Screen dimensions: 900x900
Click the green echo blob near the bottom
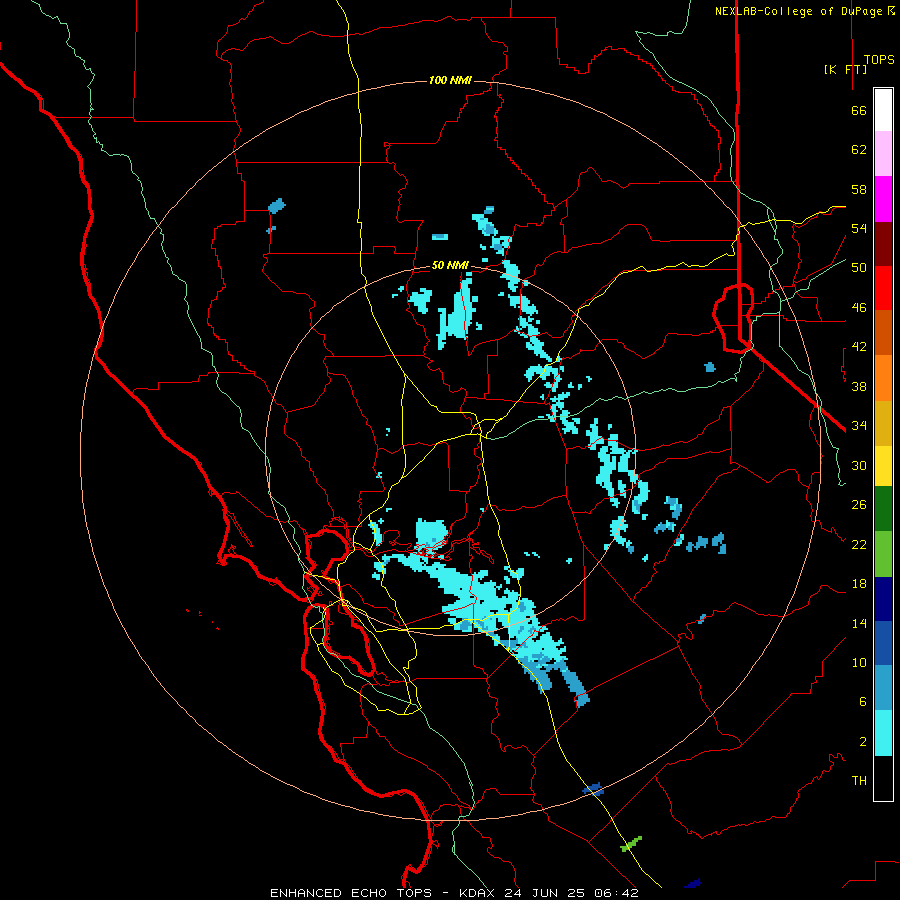click(631, 844)
